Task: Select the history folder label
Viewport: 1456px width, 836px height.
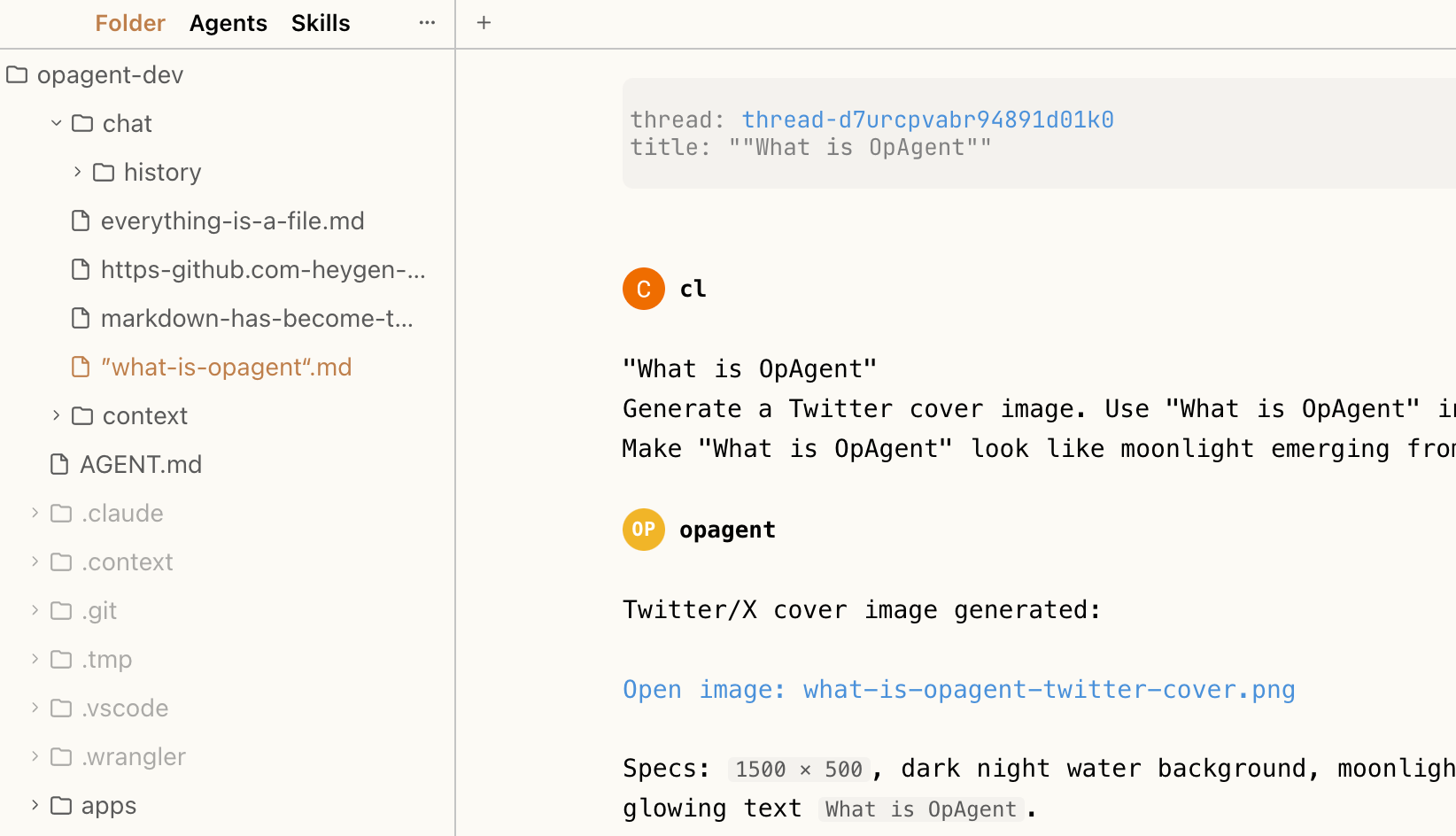Action: click(163, 172)
